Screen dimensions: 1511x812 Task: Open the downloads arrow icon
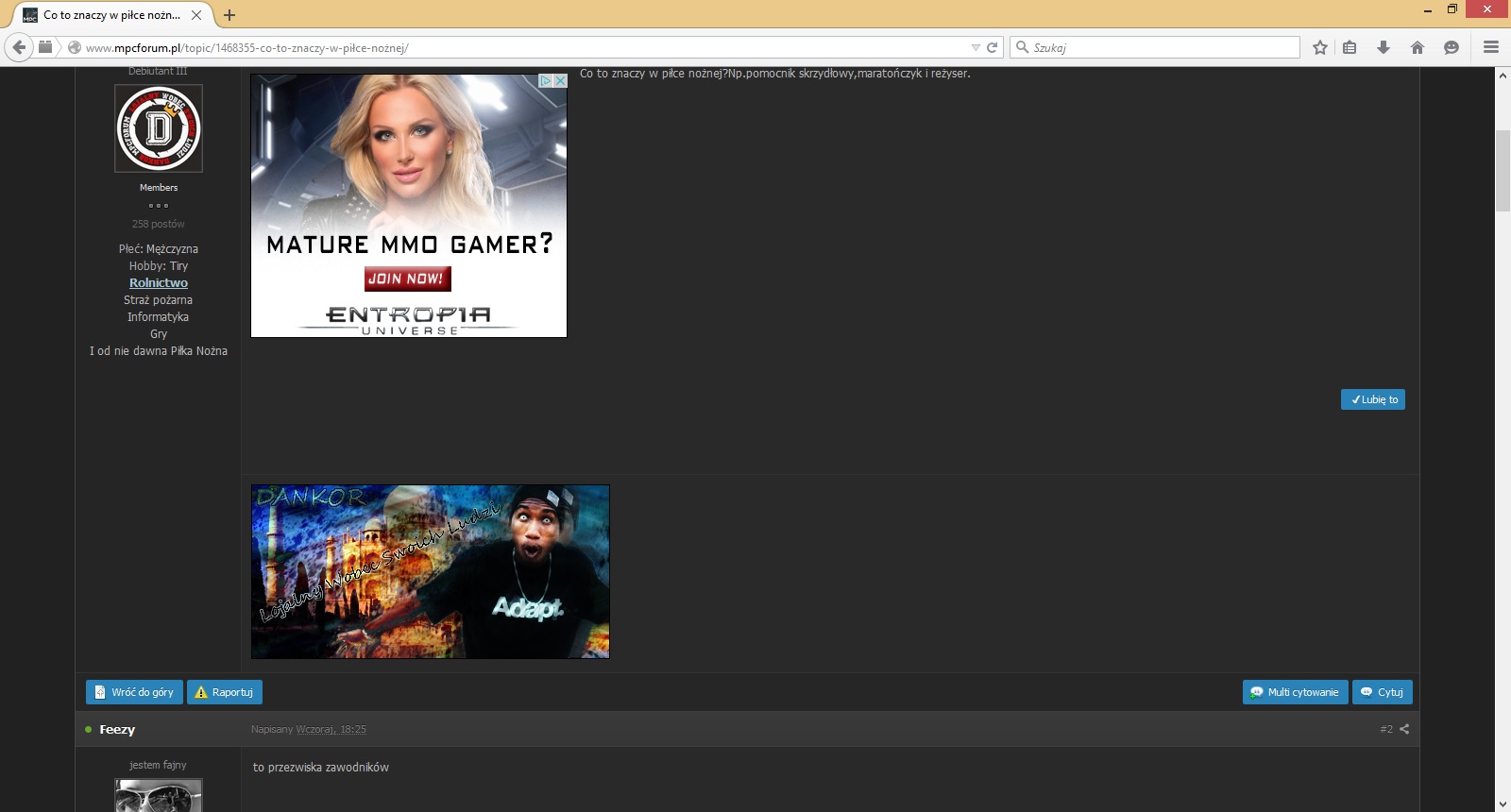click(x=1384, y=47)
